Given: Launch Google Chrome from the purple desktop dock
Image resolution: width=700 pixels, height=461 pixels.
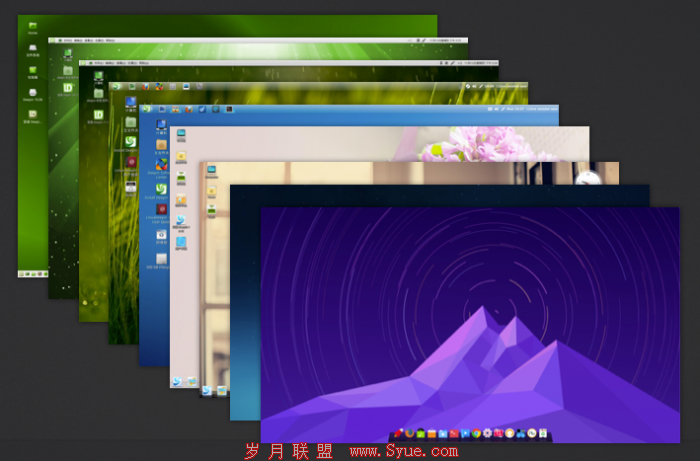Looking at the screenshot, I should (x=476, y=433).
